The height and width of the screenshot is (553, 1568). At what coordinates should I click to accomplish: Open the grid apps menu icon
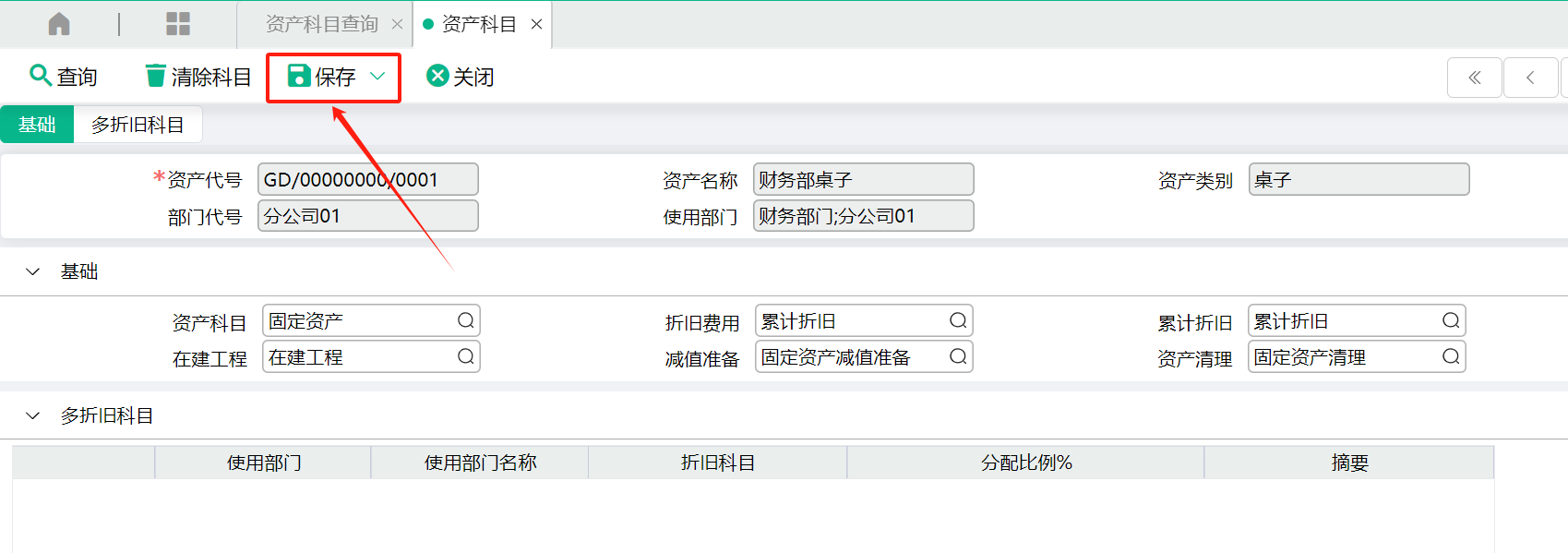pyautogui.click(x=178, y=24)
